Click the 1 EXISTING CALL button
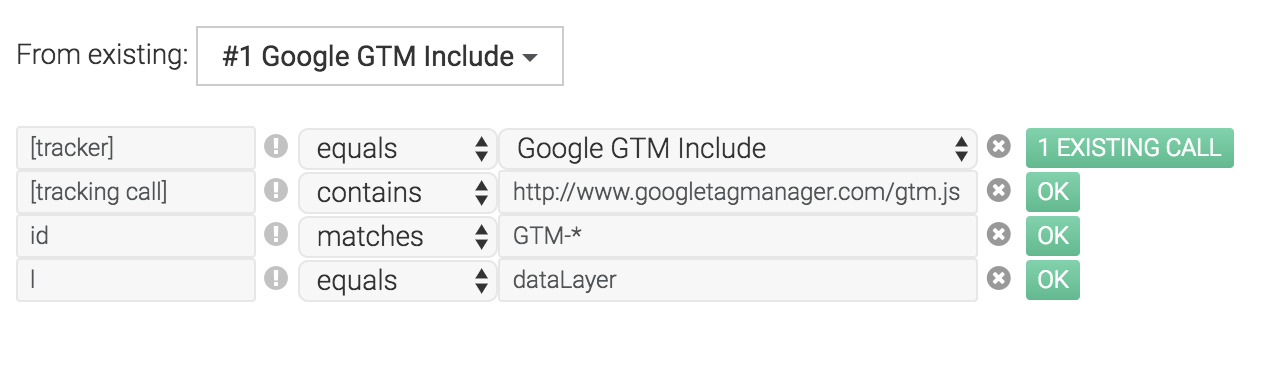 point(1130,148)
